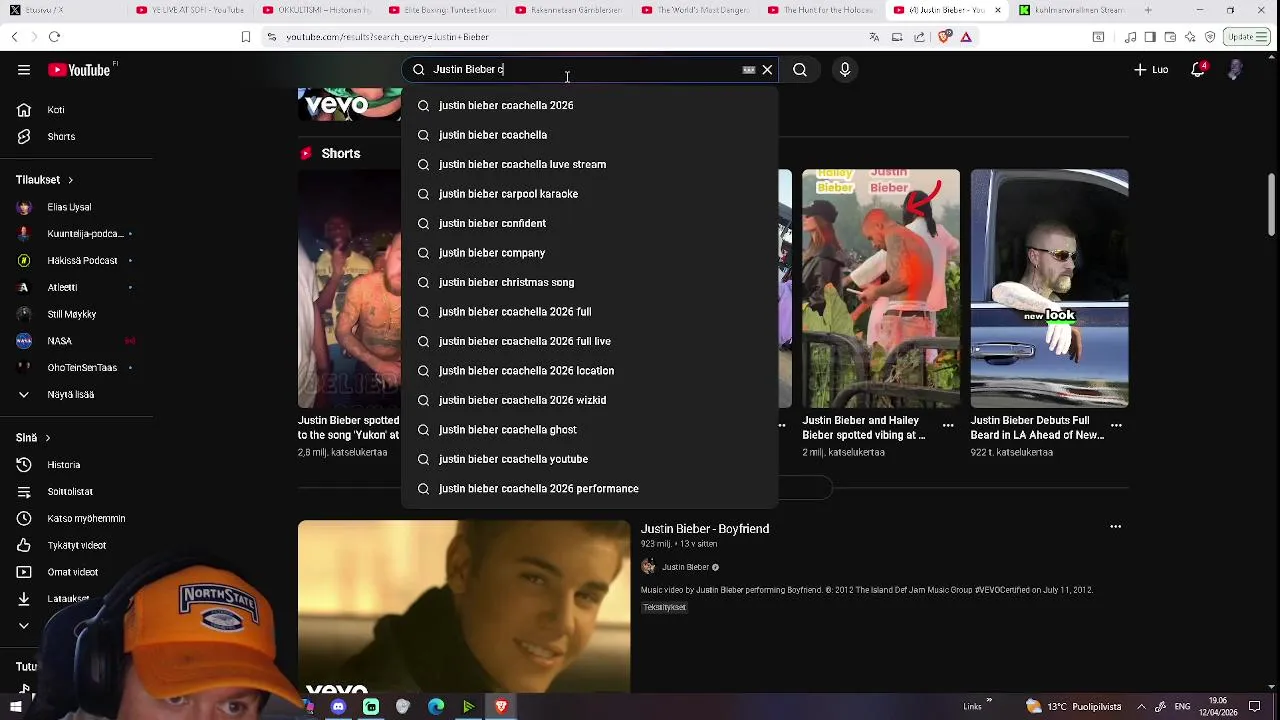This screenshot has height=720, width=1280.
Task: Choose suggestion justin bieber coachella 2026
Action: [x=590, y=105]
